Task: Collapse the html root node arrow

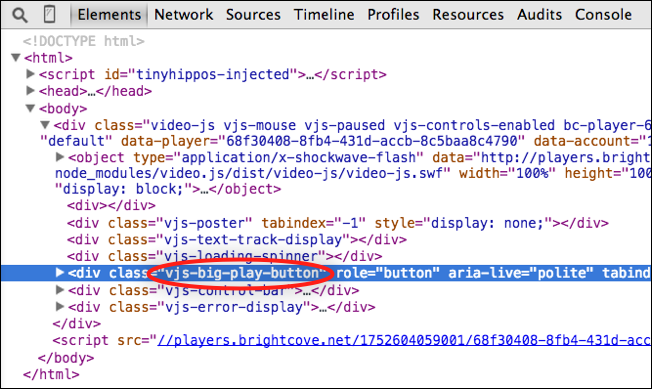Action: click(16, 57)
